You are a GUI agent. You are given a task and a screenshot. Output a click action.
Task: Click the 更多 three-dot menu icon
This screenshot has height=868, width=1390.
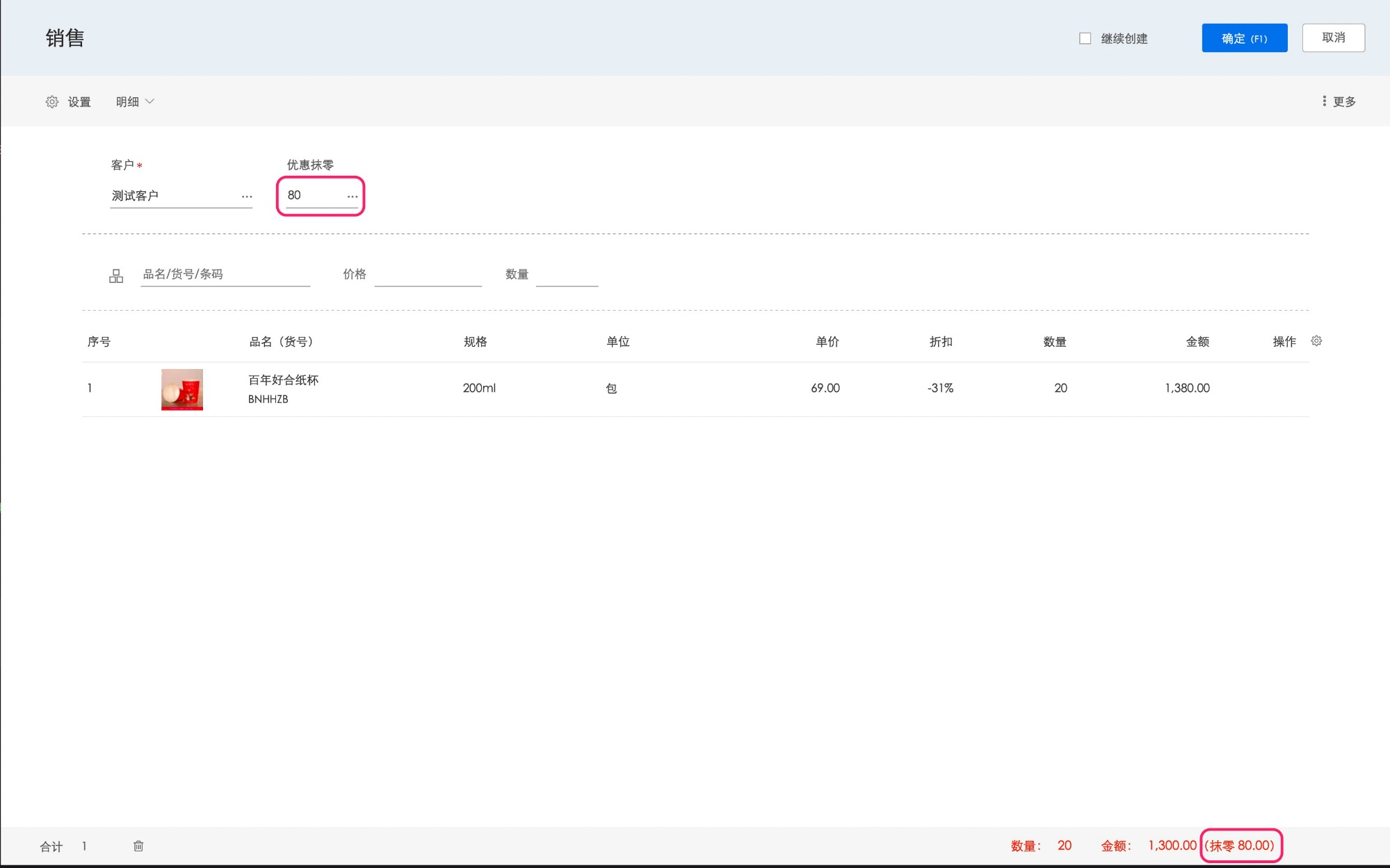pyautogui.click(x=1324, y=101)
